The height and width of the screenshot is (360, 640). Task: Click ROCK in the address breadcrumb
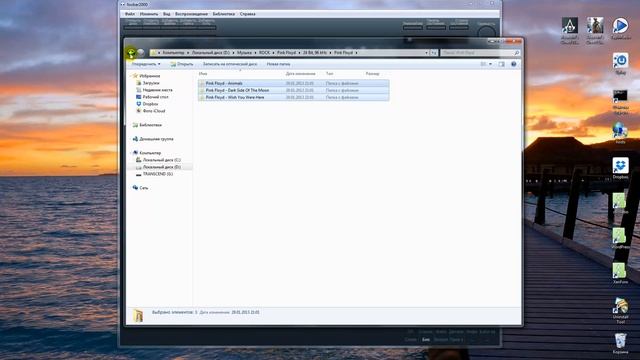tap(264, 53)
